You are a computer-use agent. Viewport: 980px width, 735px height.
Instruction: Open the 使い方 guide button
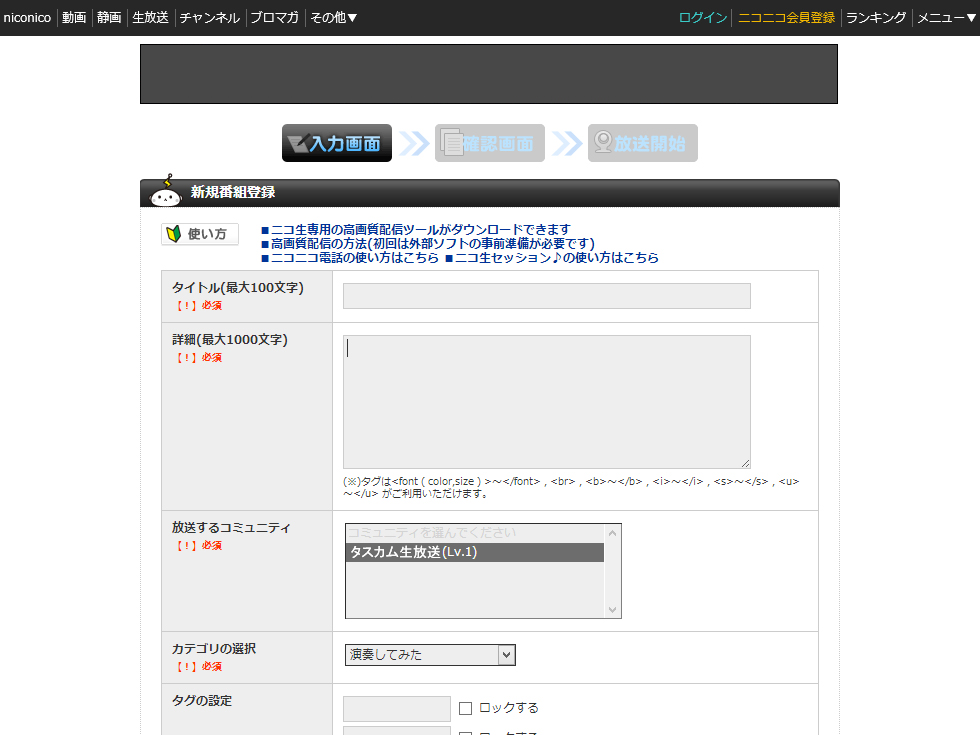pos(200,234)
